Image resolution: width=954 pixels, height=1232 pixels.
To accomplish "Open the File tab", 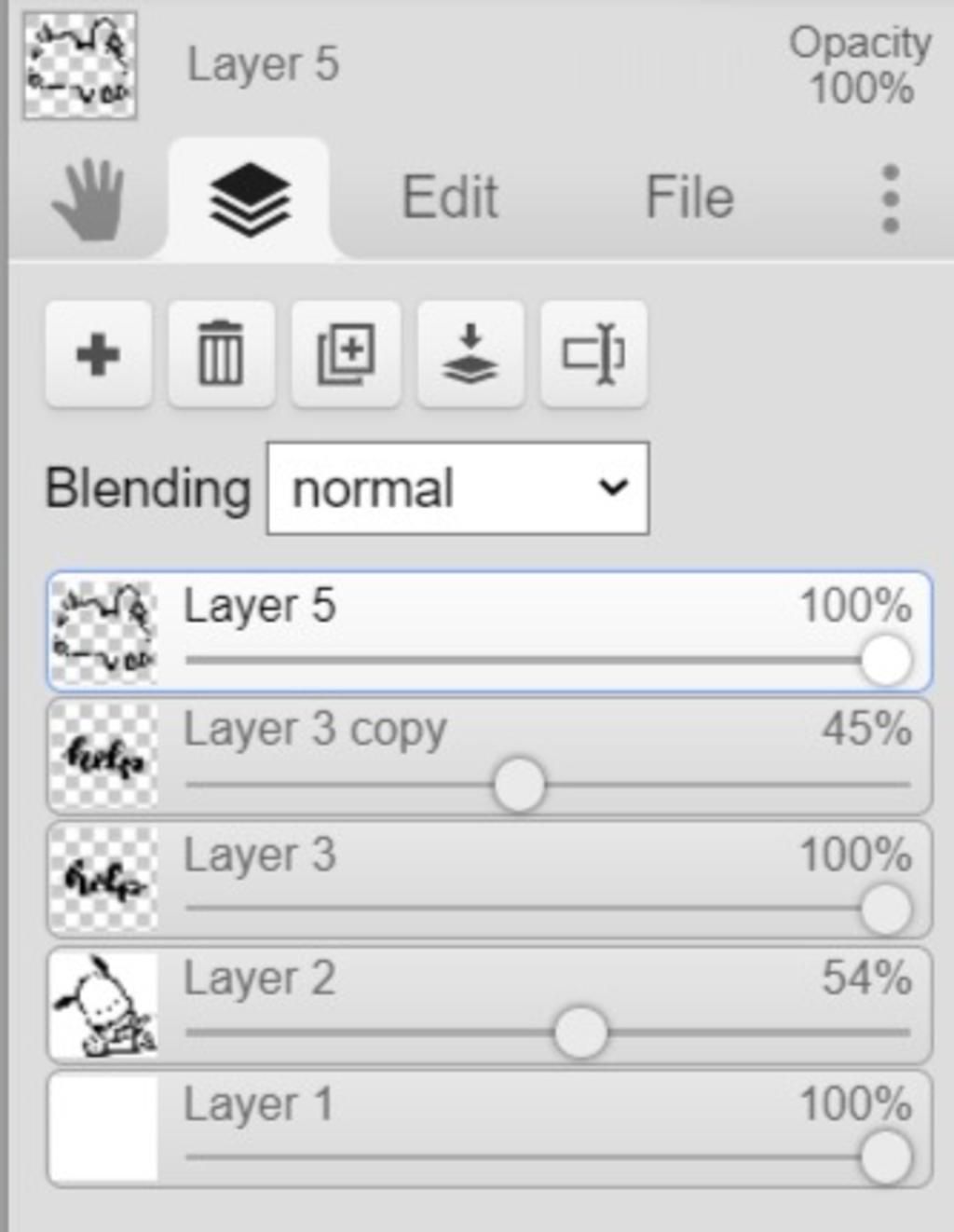I will click(x=690, y=198).
